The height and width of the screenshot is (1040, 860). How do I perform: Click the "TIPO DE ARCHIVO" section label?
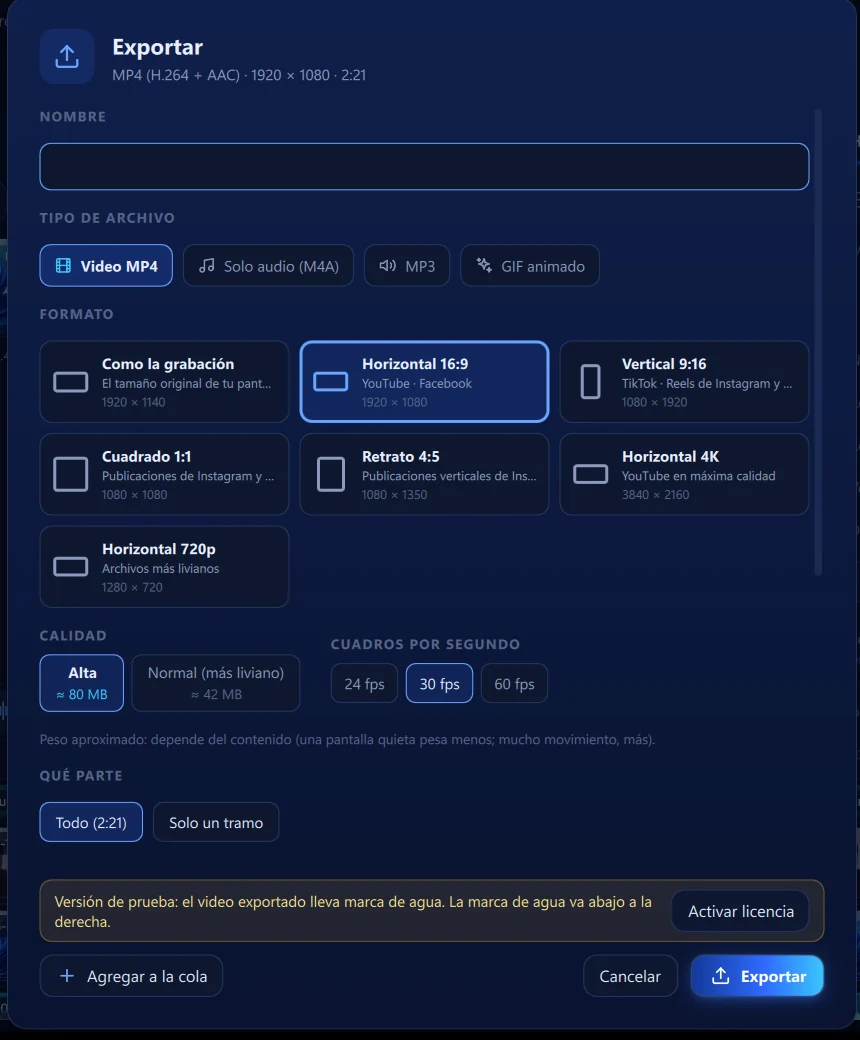click(107, 218)
